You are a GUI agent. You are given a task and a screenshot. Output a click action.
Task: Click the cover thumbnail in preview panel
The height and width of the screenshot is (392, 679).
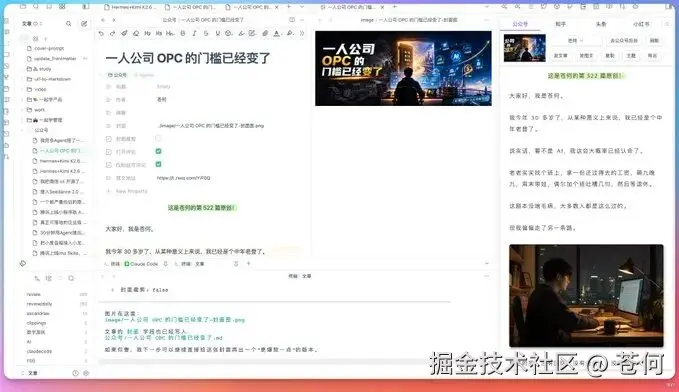click(x=524, y=48)
